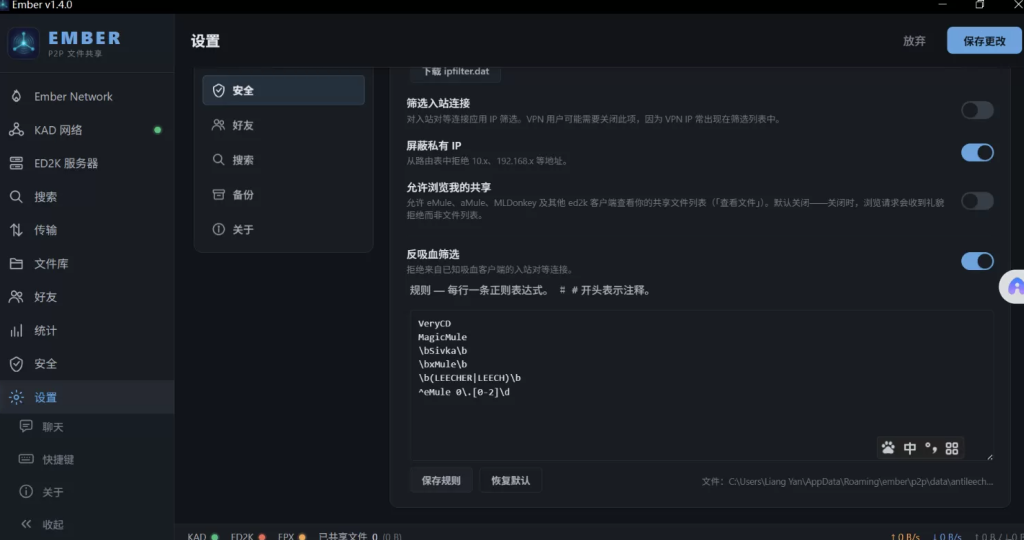Enable the 筛选入站连接 toggle

(x=977, y=110)
